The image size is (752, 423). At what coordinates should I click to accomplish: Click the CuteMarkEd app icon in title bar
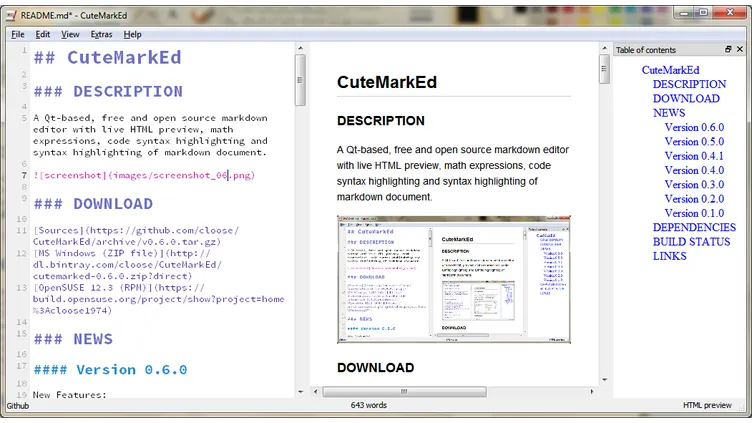12,15
